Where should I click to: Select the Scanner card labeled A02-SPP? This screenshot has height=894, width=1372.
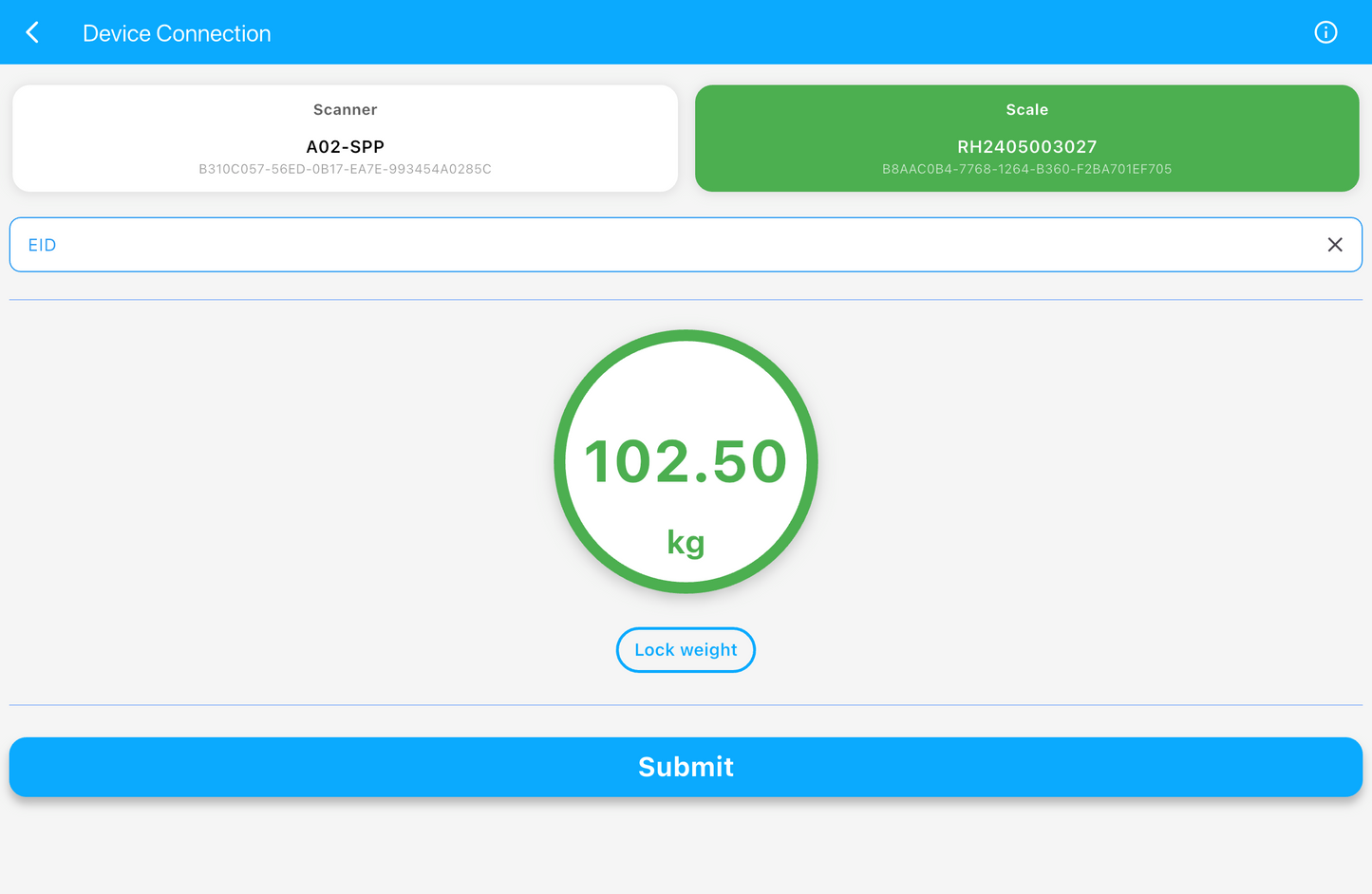tap(345, 138)
